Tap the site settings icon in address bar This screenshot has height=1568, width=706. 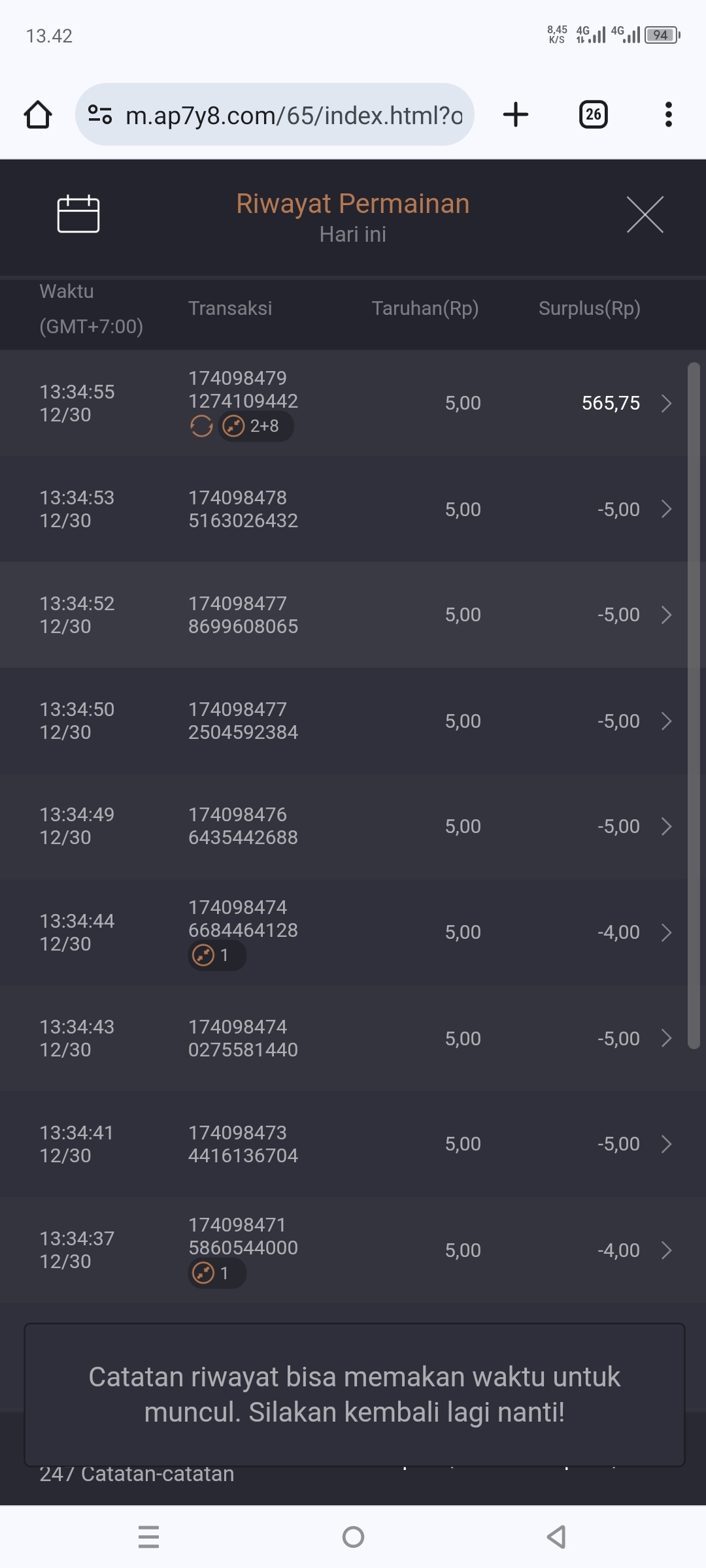[x=100, y=115]
